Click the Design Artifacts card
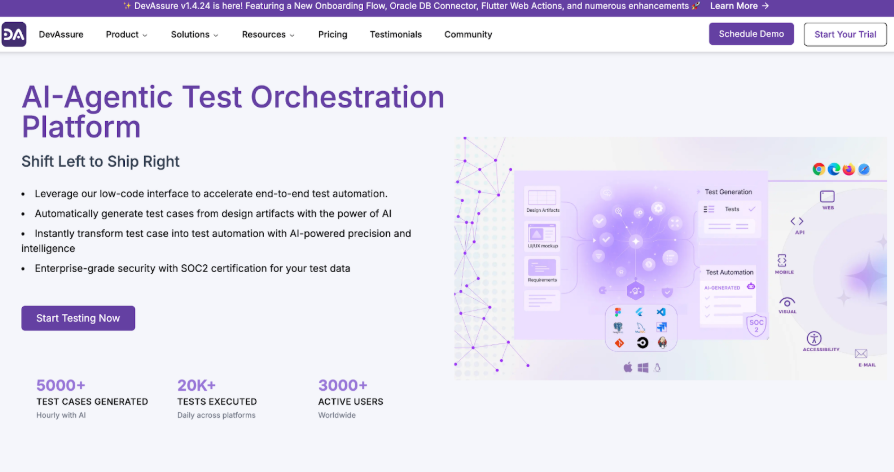This screenshot has width=894, height=472. pos(542,201)
